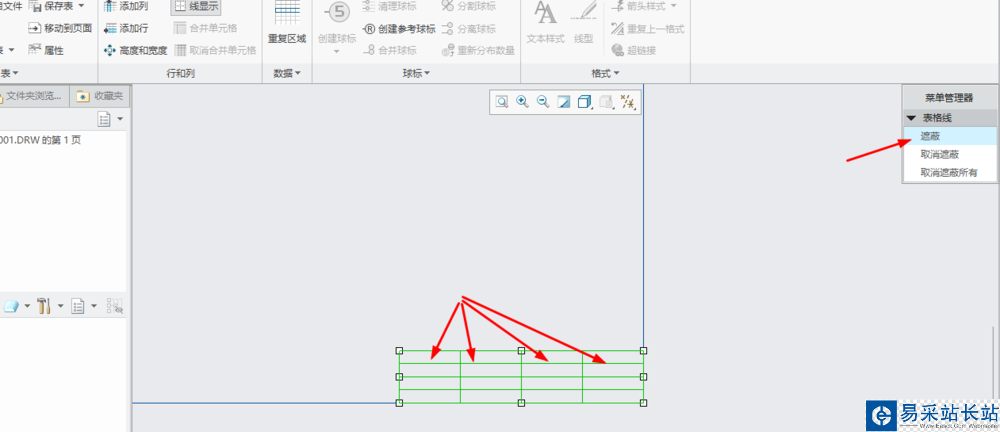Expand the 球标 group dropdown
The width and height of the screenshot is (1000, 432).
coord(426,73)
